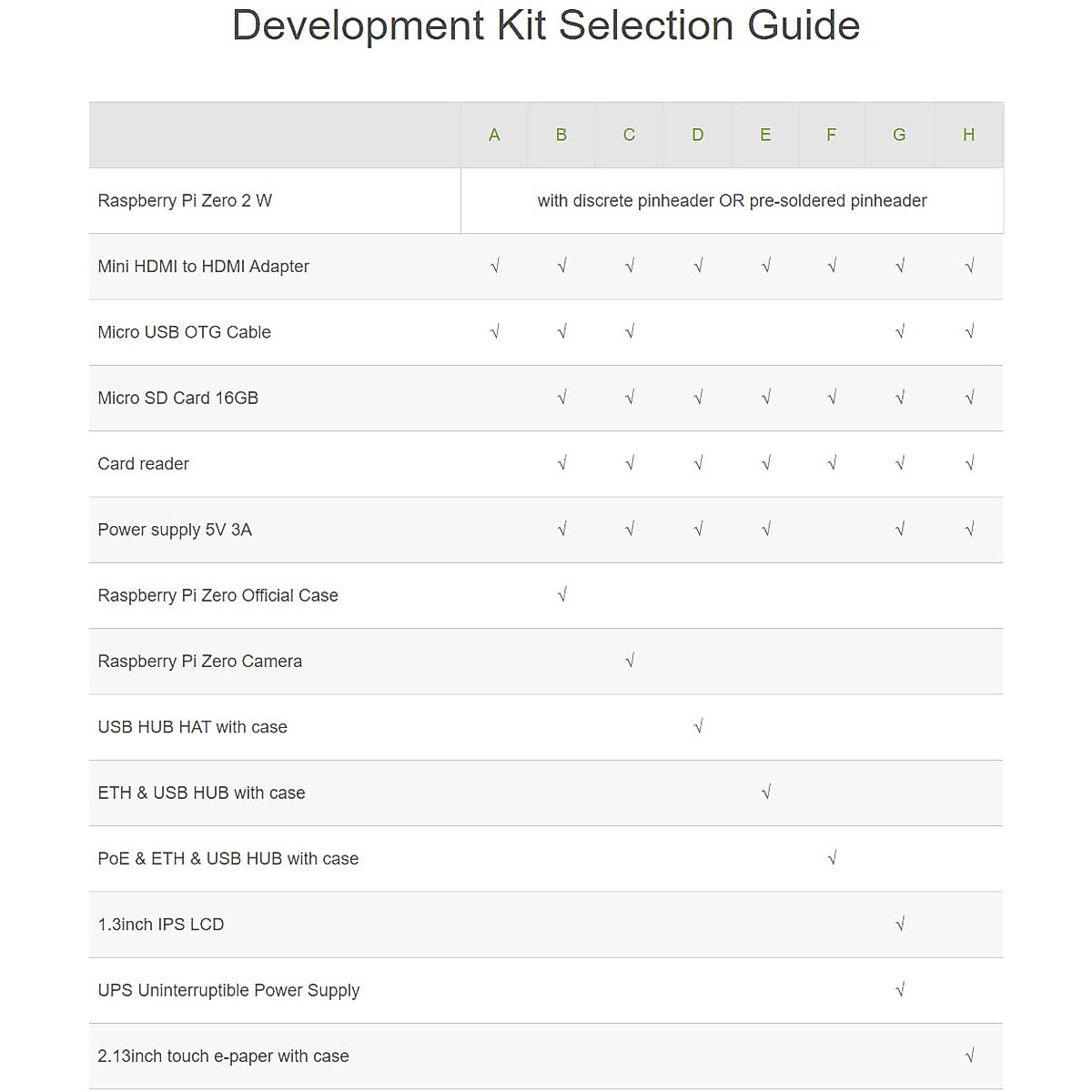Click checkmark in ETH & USB HUB row
The image size is (1092, 1092).
pos(765,793)
